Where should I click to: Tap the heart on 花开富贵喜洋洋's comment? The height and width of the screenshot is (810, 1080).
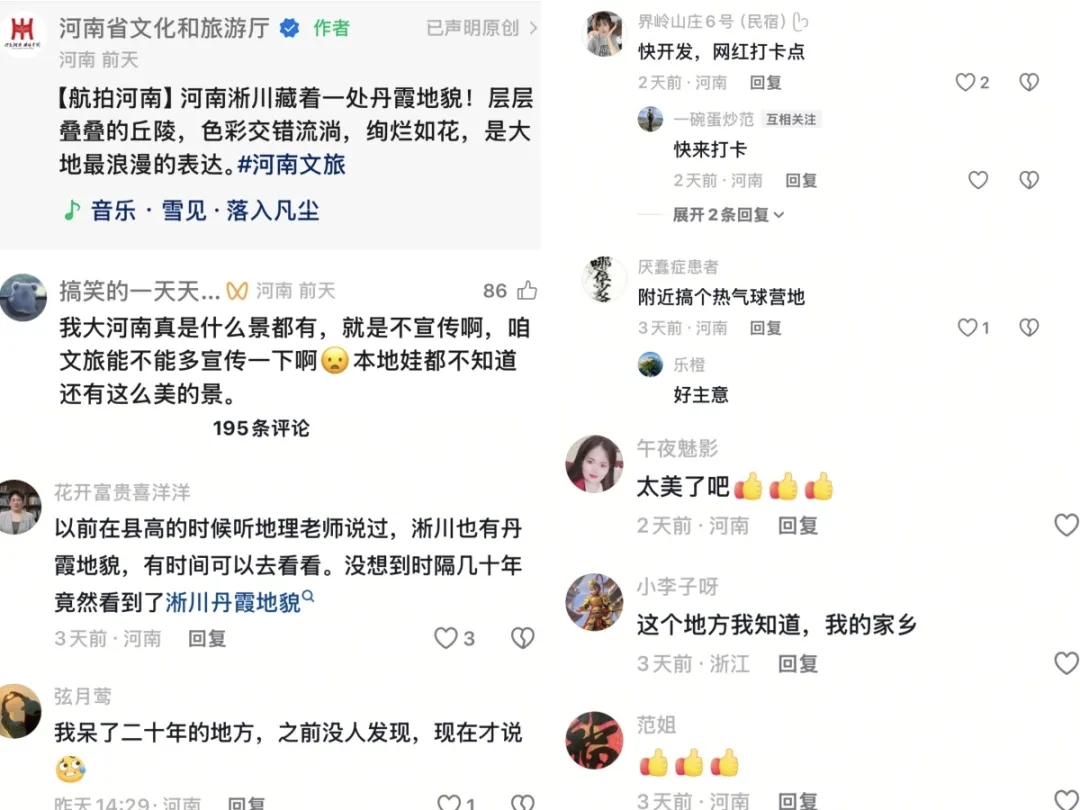point(446,638)
